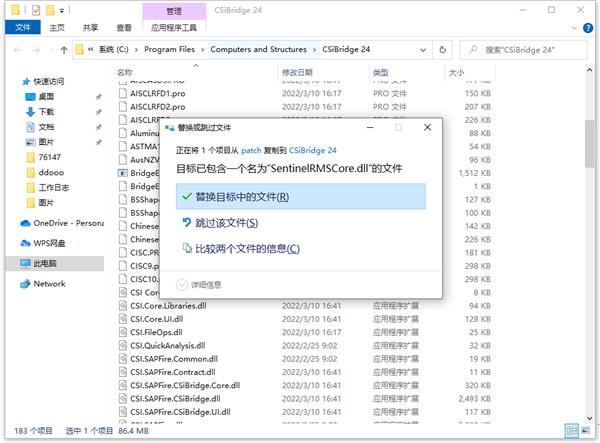This screenshot has width=600, height=443.
Task: Go forward with the forward arrow
Action: point(36,50)
